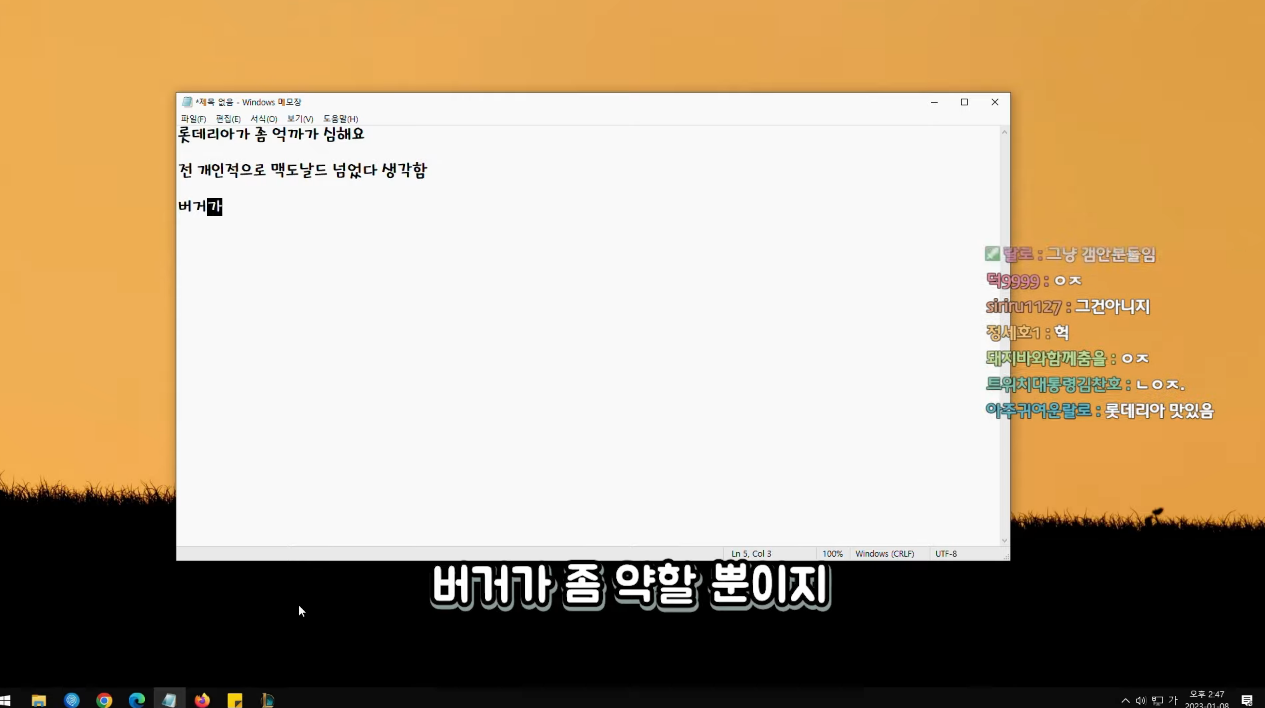Click the 편집(E) edit menu
The image size is (1265, 708).
pyautogui.click(x=227, y=118)
